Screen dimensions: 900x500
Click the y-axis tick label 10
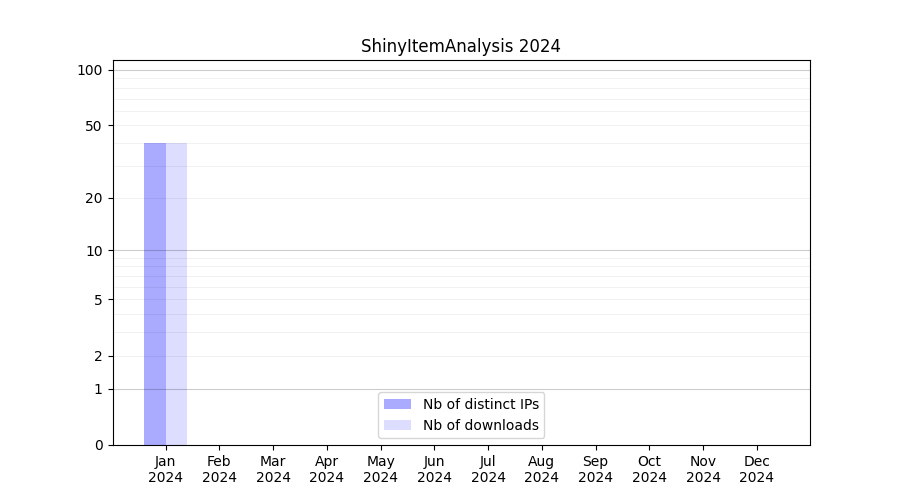94,251
